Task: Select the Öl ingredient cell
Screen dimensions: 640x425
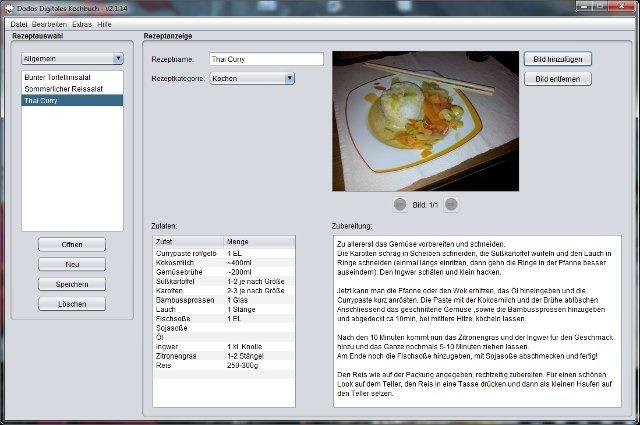Action: click(x=189, y=337)
